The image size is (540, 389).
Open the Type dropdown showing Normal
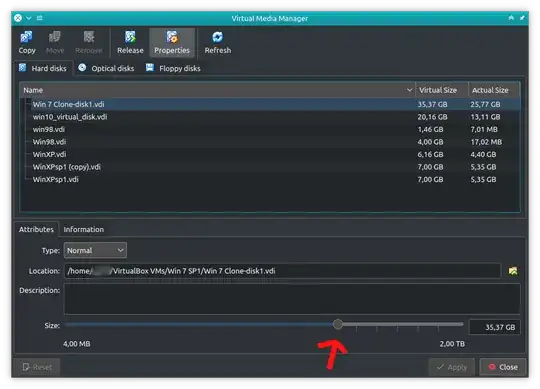pyautogui.click(x=95, y=250)
